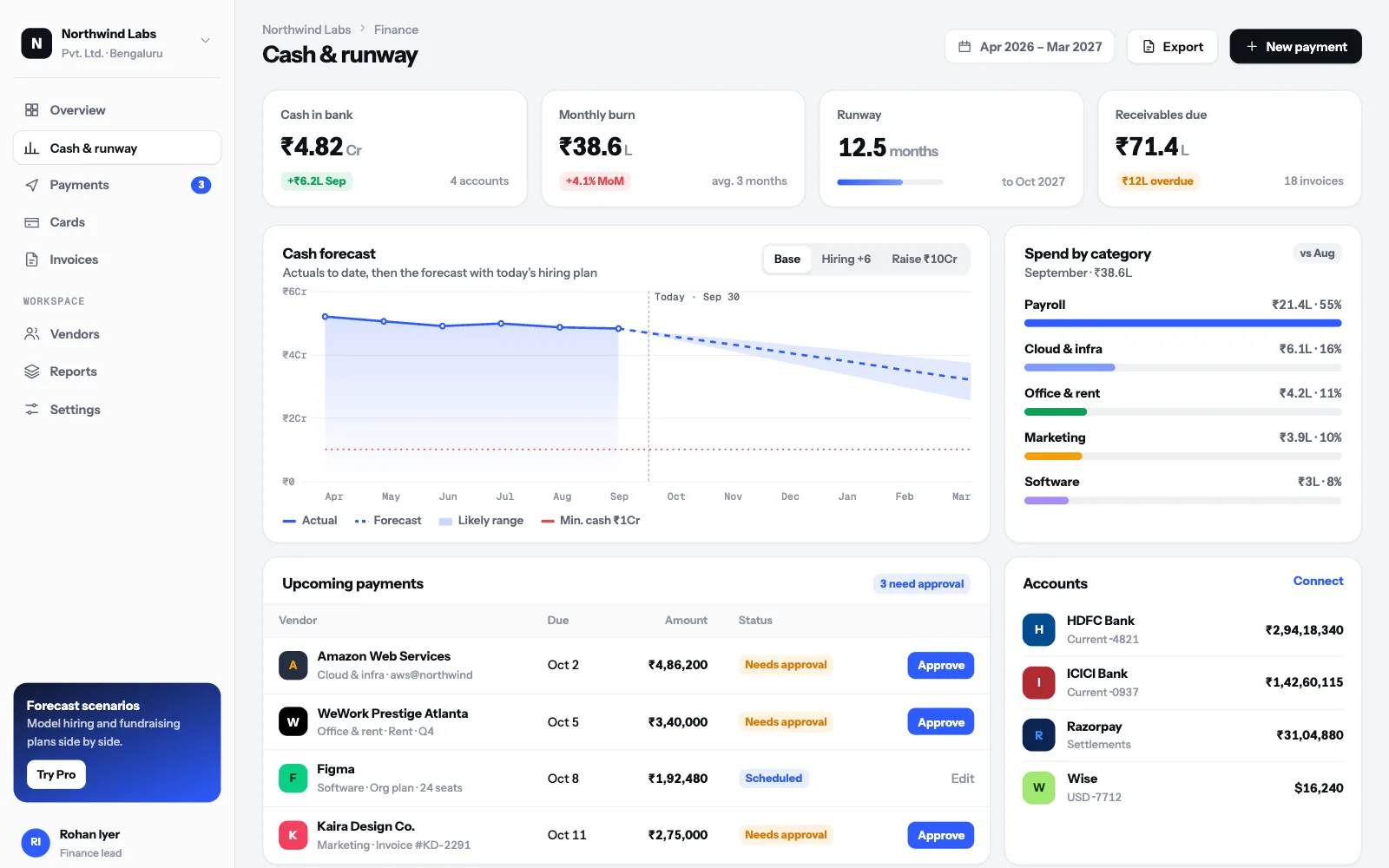Click the 3 need approval badge
Image resolution: width=1389 pixels, height=868 pixels.
(922, 584)
